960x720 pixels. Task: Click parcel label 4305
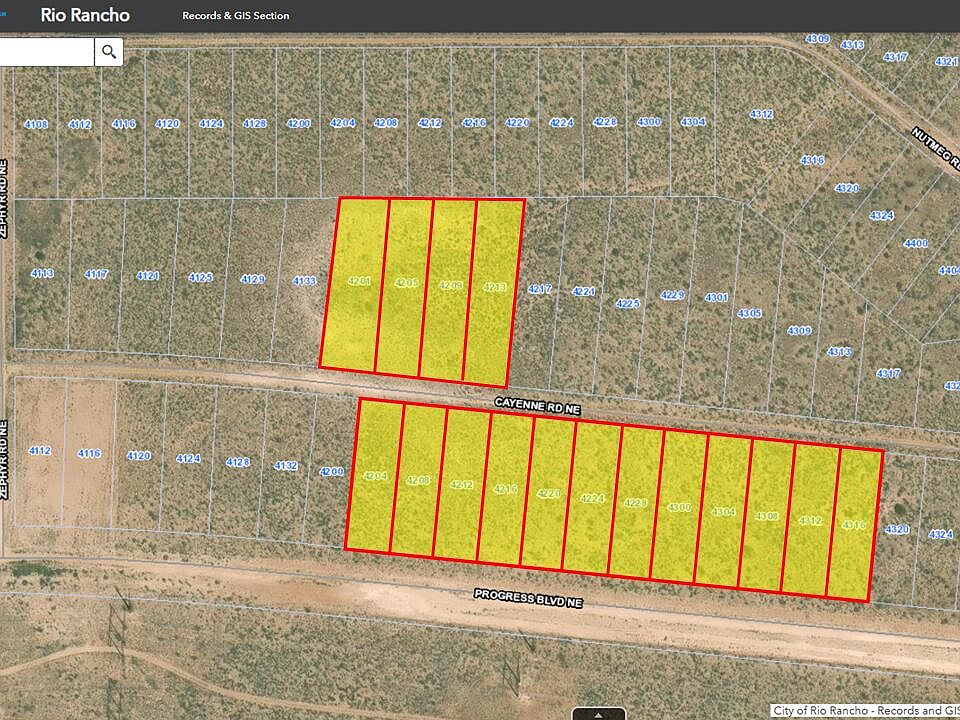[x=749, y=313]
